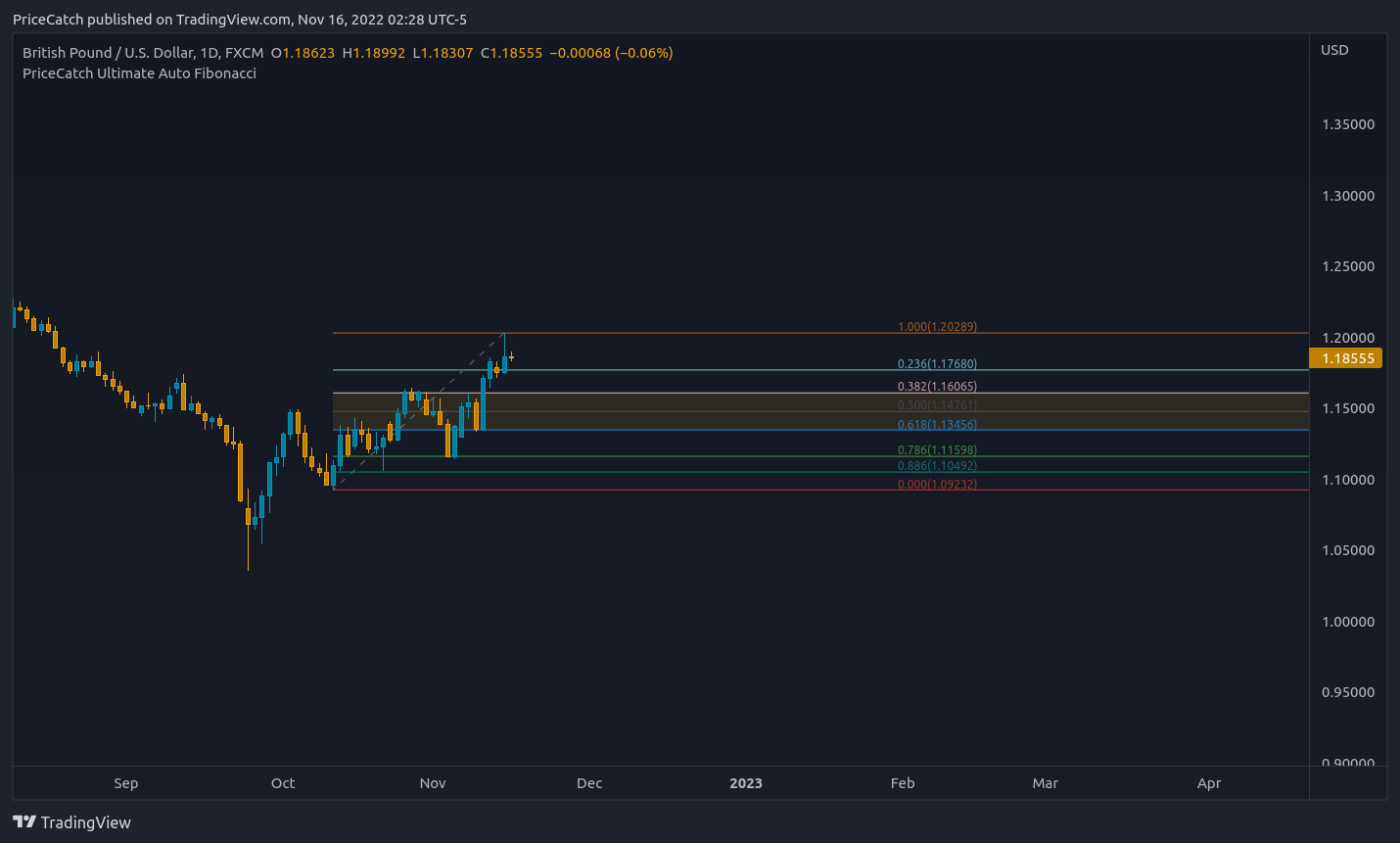The width and height of the screenshot is (1400, 843).
Task: Click the TradingView wordmark at bottom left
Action: (x=86, y=822)
